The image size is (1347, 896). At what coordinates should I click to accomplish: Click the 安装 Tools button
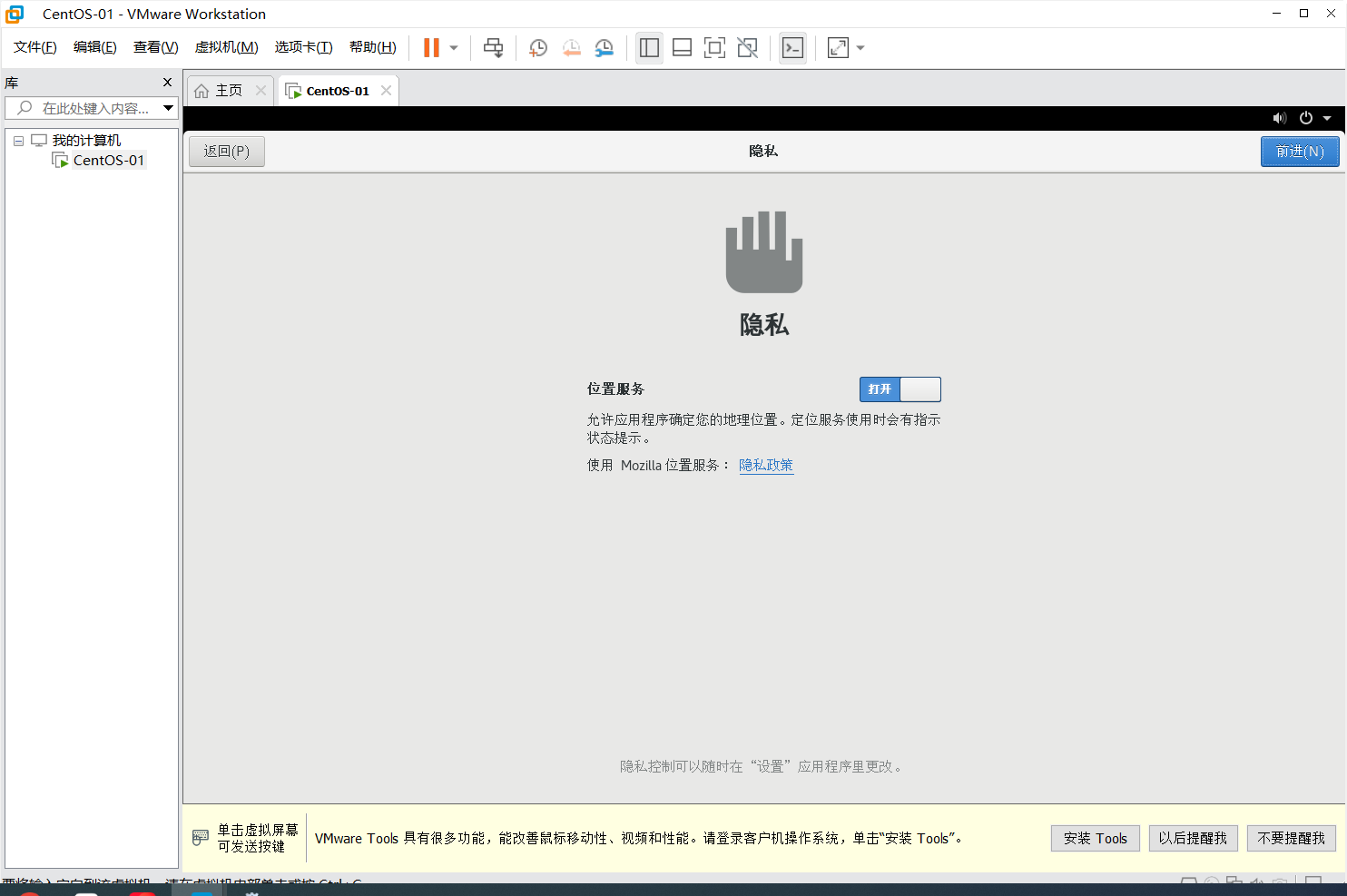[1095, 838]
